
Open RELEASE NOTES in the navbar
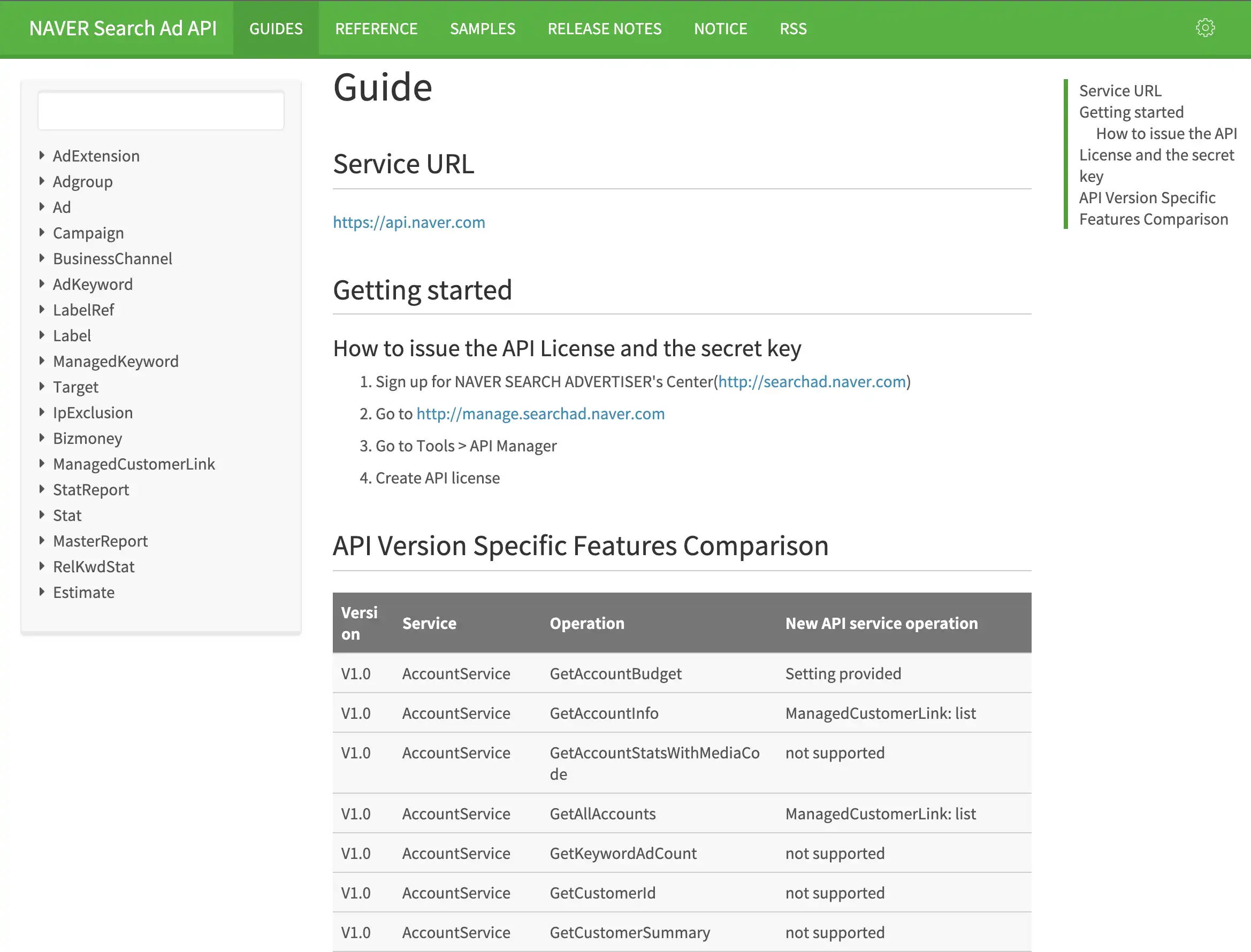tap(604, 29)
